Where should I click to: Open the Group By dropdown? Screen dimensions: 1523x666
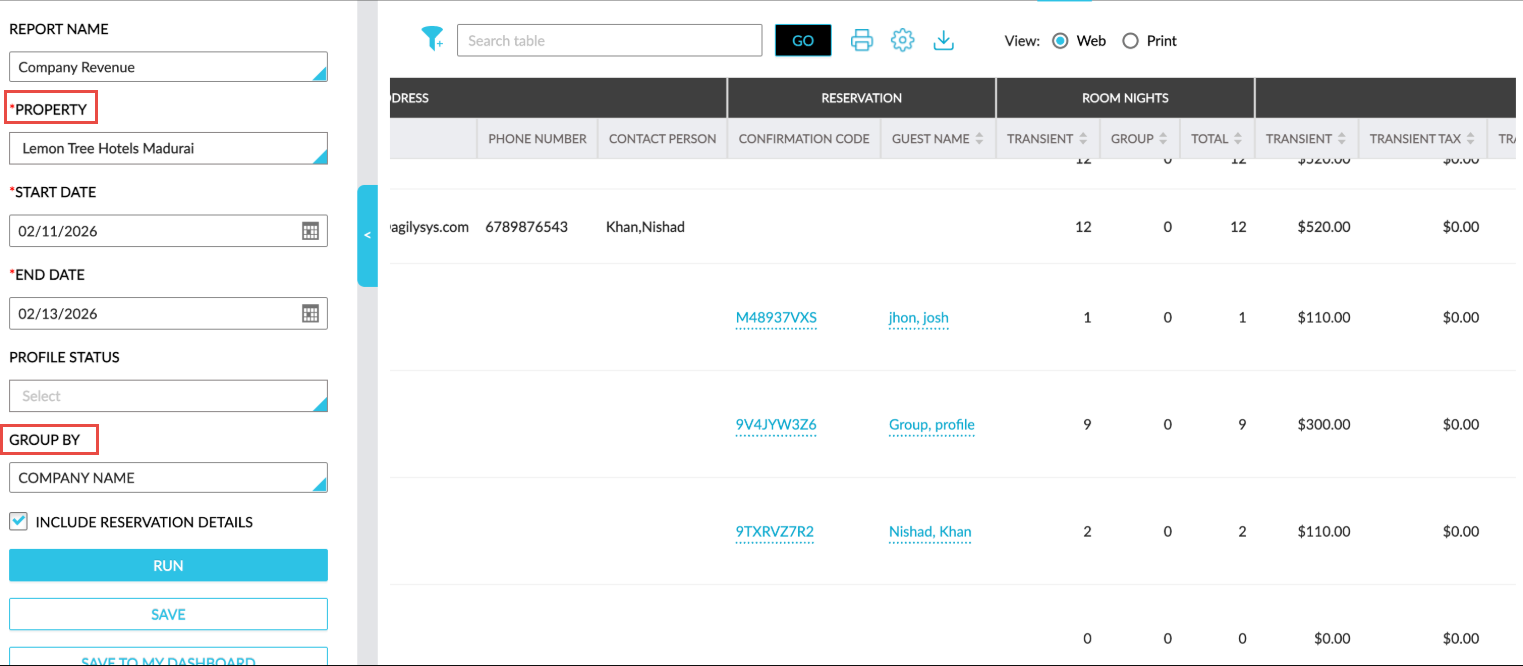168,478
